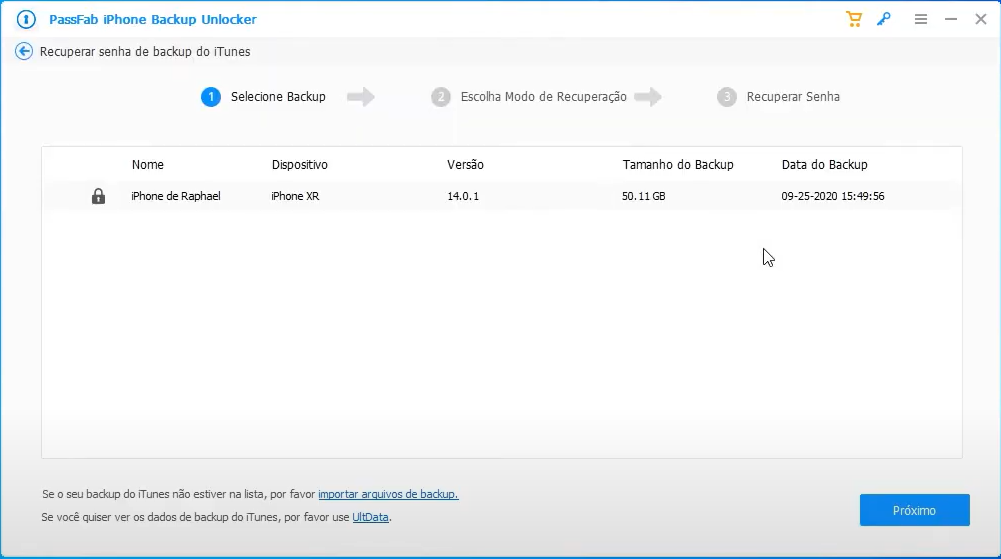
Task: Click the Data do Backup column header
Action: [x=824, y=165]
